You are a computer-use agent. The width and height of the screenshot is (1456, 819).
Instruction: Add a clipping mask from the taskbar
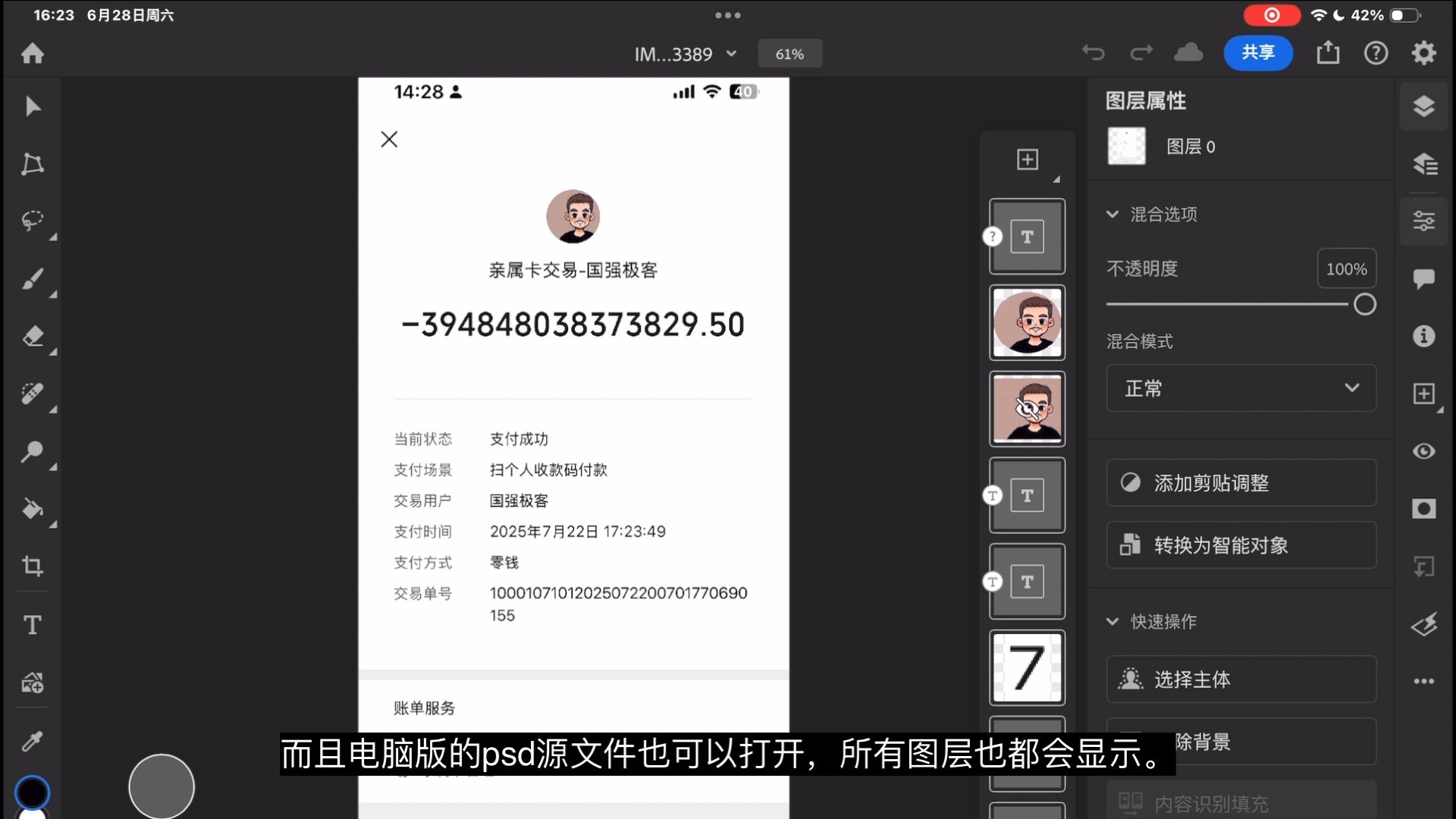pyautogui.click(x=1424, y=566)
